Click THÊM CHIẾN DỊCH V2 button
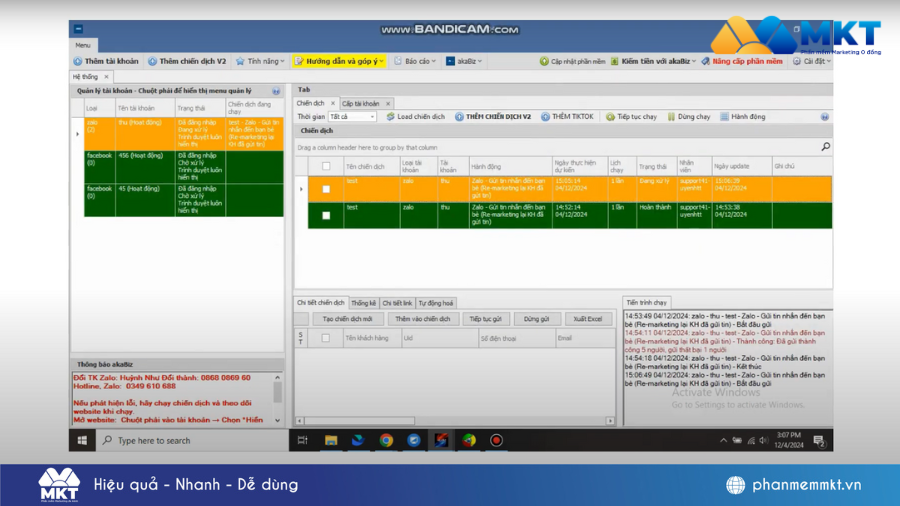The width and height of the screenshot is (900, 506). 493,116
